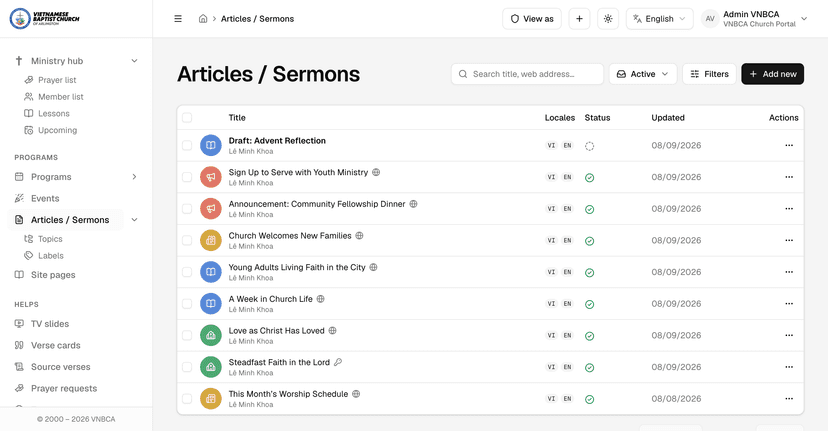
Task: Toggle the sidebar hamburger menu icon
Action: (178, 18)
